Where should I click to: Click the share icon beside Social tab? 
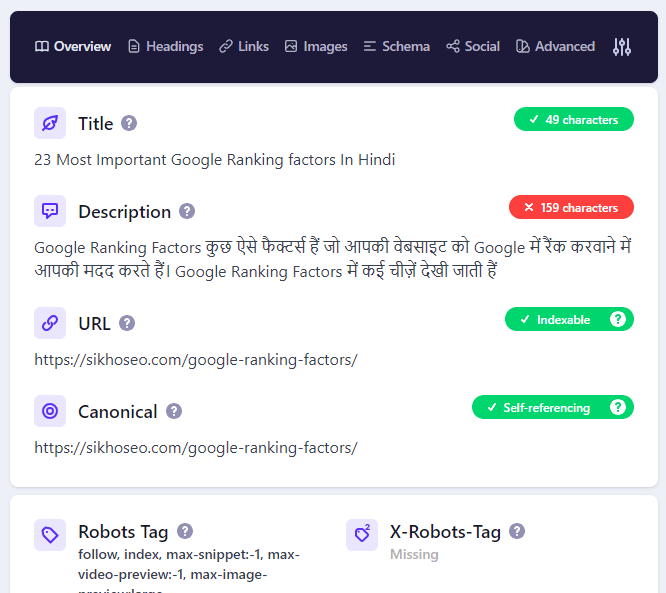453,46
